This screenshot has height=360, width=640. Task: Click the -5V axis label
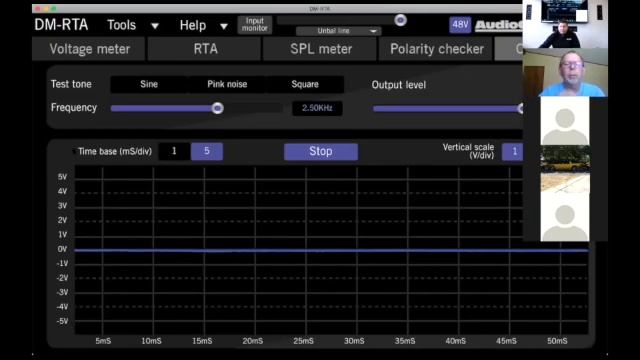coord(62,321)
